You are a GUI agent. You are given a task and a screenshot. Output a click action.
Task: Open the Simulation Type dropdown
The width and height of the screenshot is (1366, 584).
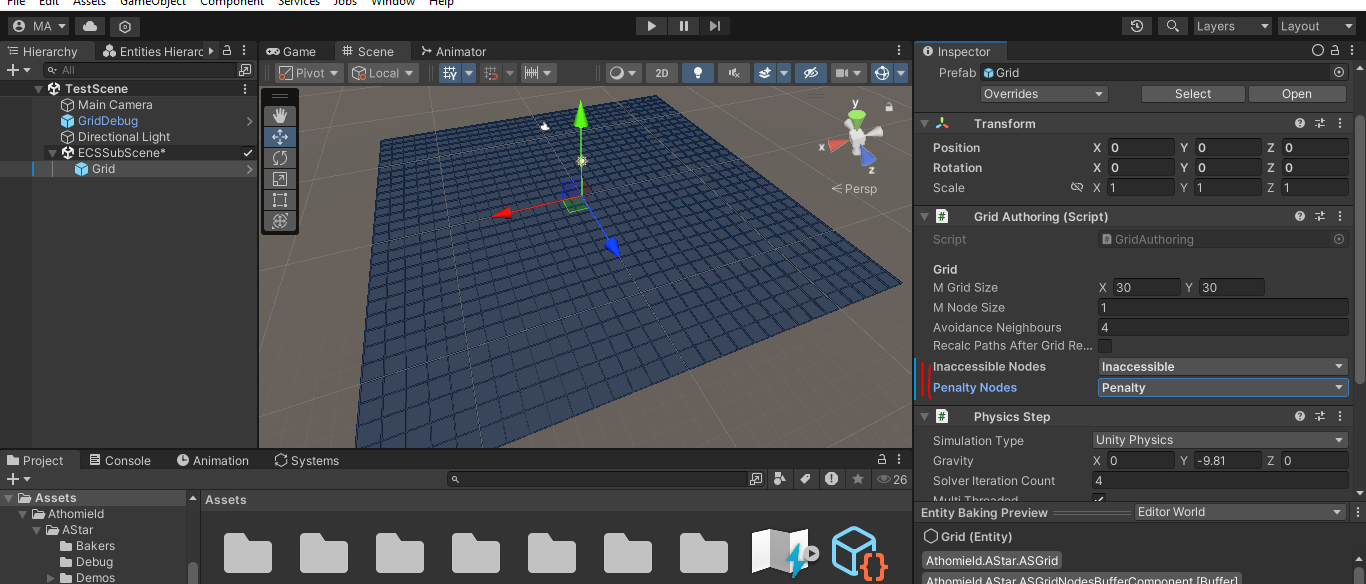pos(1220,440)
